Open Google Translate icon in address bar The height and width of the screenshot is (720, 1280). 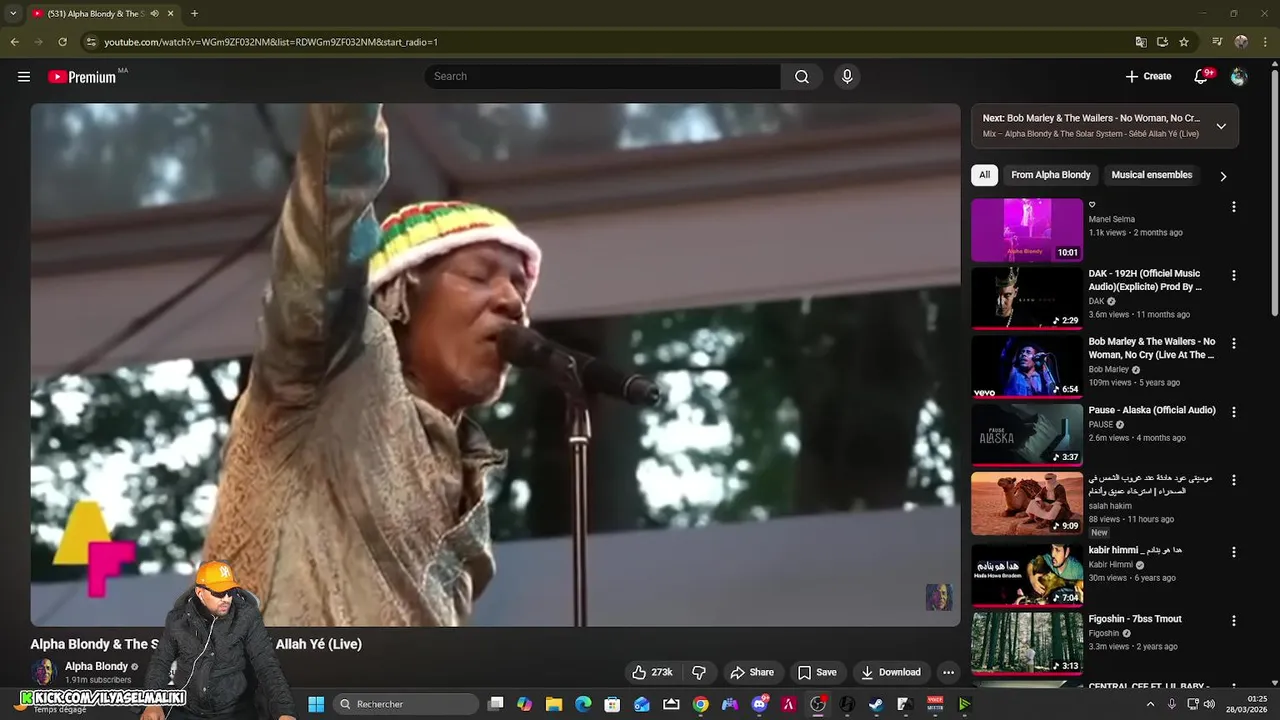[x=1141, y=42]
